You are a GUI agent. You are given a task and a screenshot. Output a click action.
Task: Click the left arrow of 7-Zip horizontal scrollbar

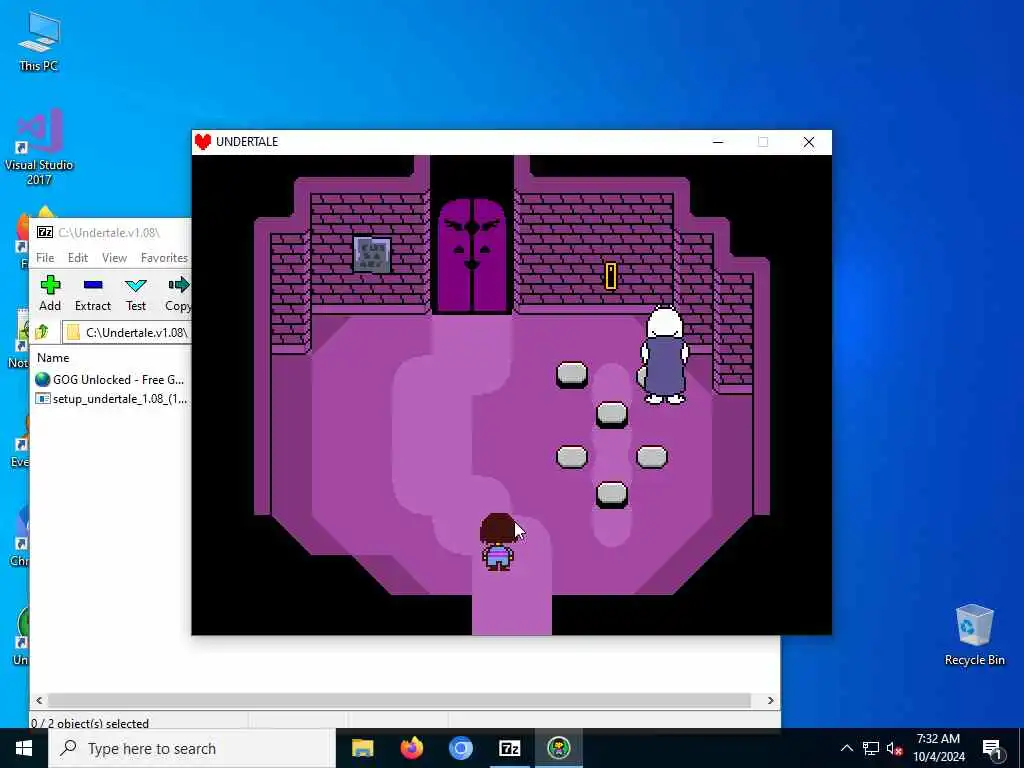(39, 700)
